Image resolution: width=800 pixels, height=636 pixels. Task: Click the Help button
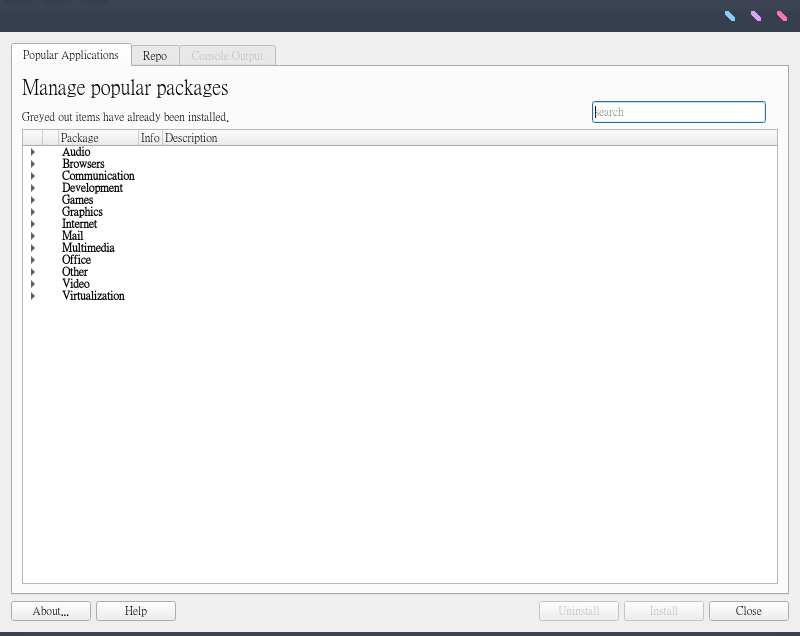point(136,611)
